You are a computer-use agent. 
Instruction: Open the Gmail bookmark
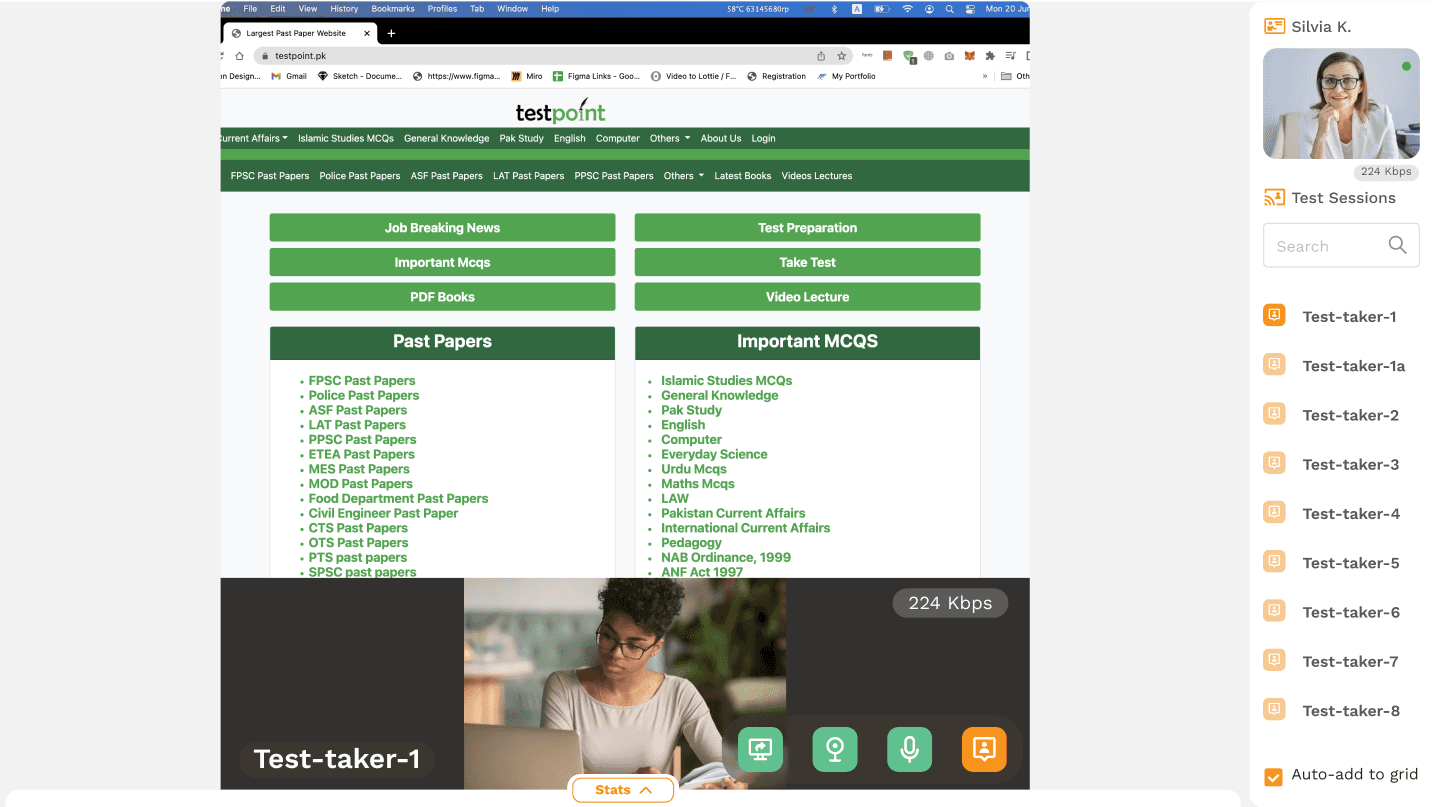coord(289,76)
